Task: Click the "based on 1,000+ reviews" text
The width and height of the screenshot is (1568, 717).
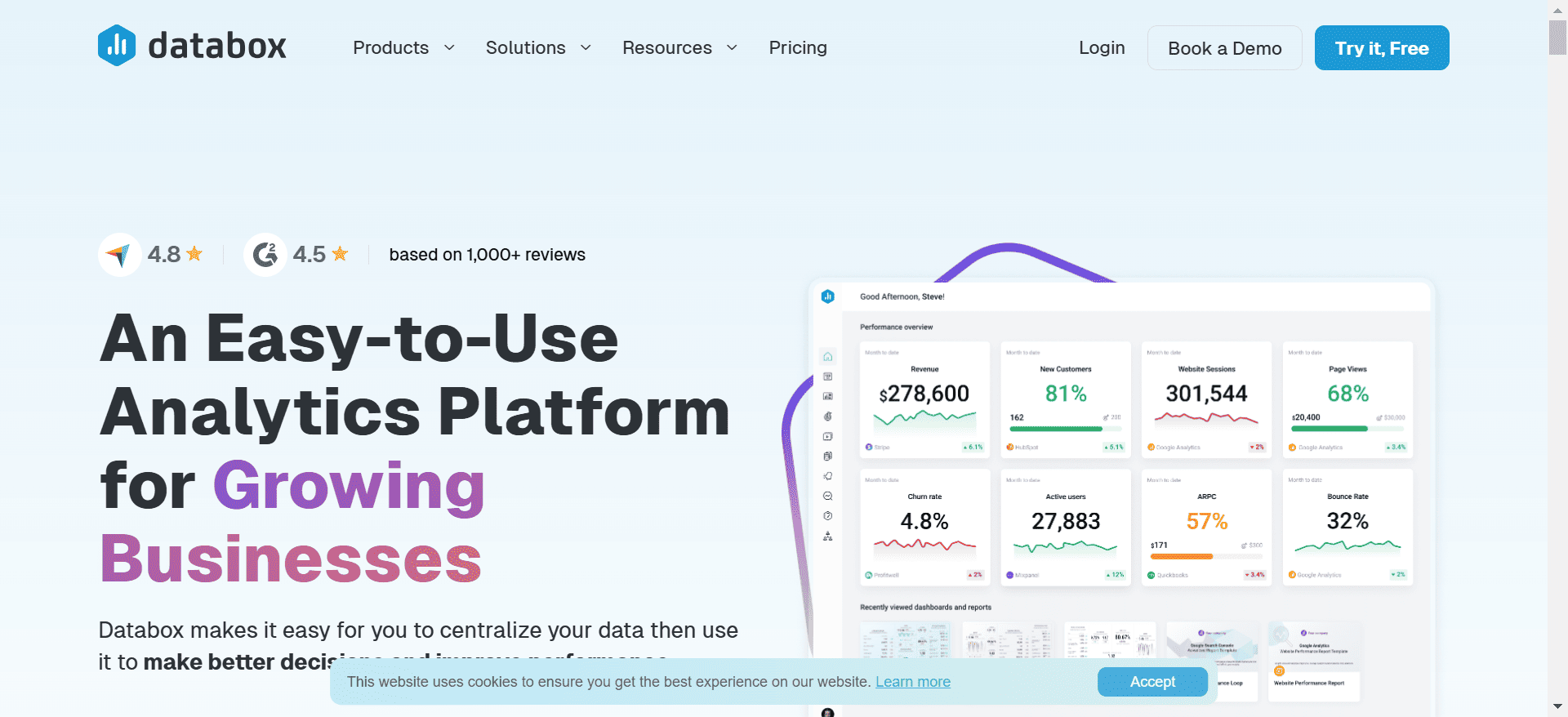Action: pos(487,255)
